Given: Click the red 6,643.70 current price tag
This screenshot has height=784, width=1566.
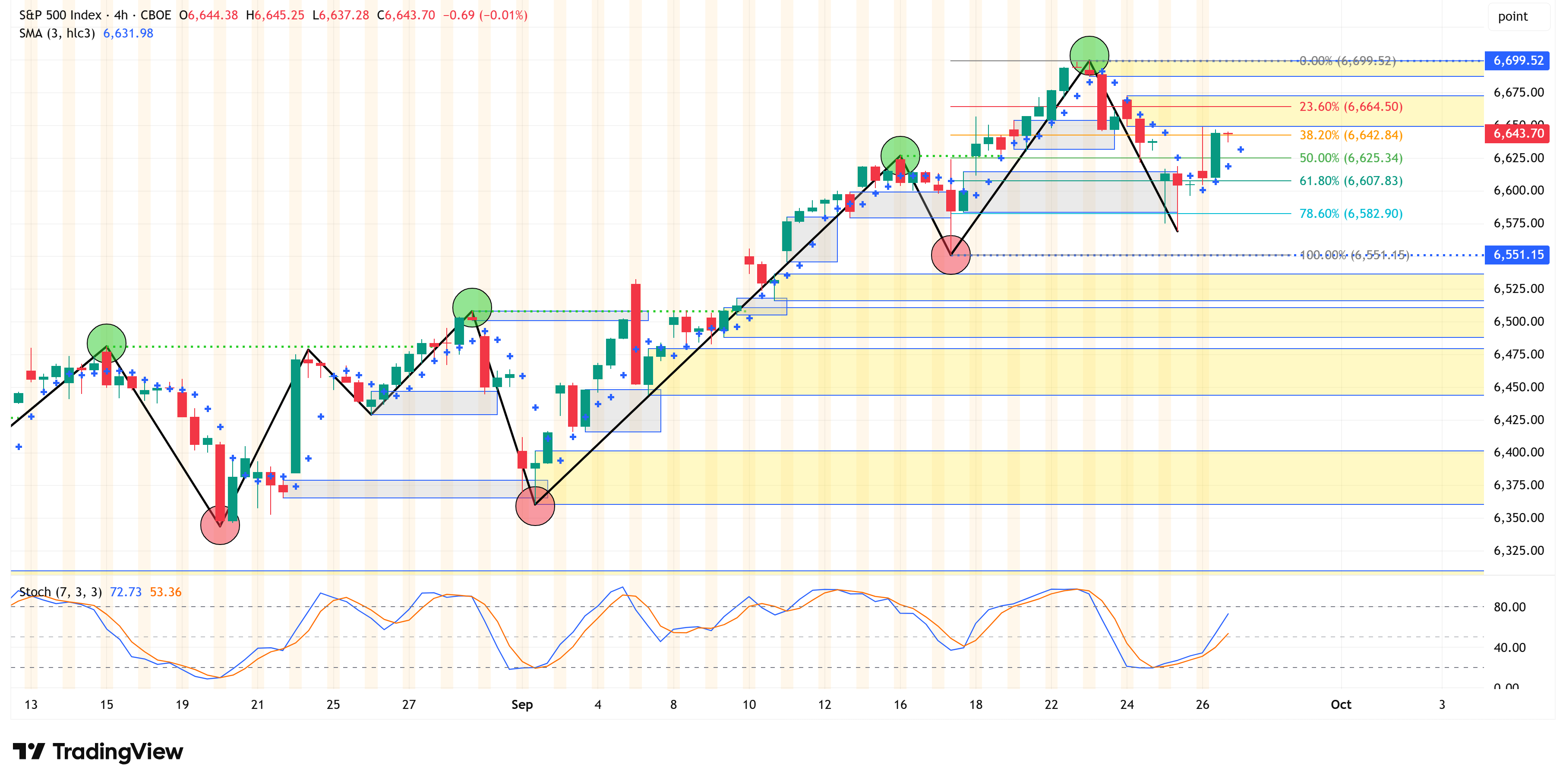Looking at the screenshot, I should (x=1517, y=134).
